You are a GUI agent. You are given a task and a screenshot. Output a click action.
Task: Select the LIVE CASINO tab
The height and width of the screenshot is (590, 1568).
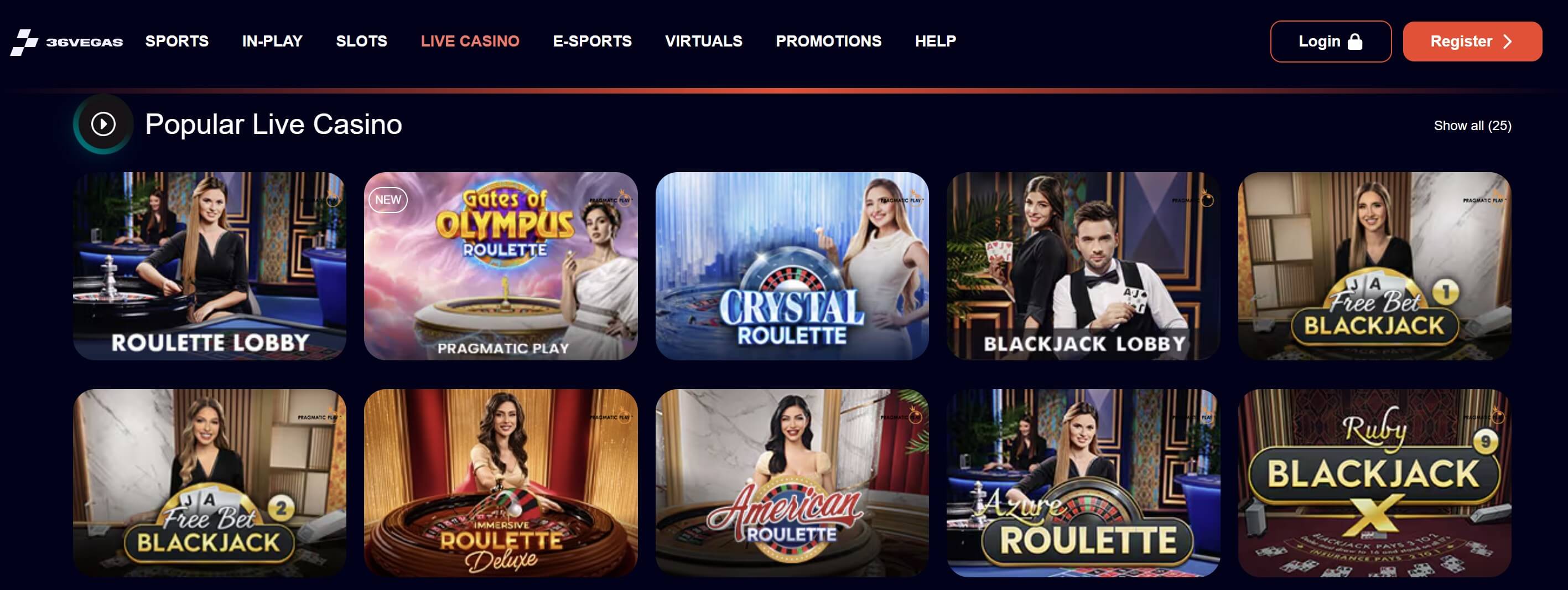click(x=470, y=42)
